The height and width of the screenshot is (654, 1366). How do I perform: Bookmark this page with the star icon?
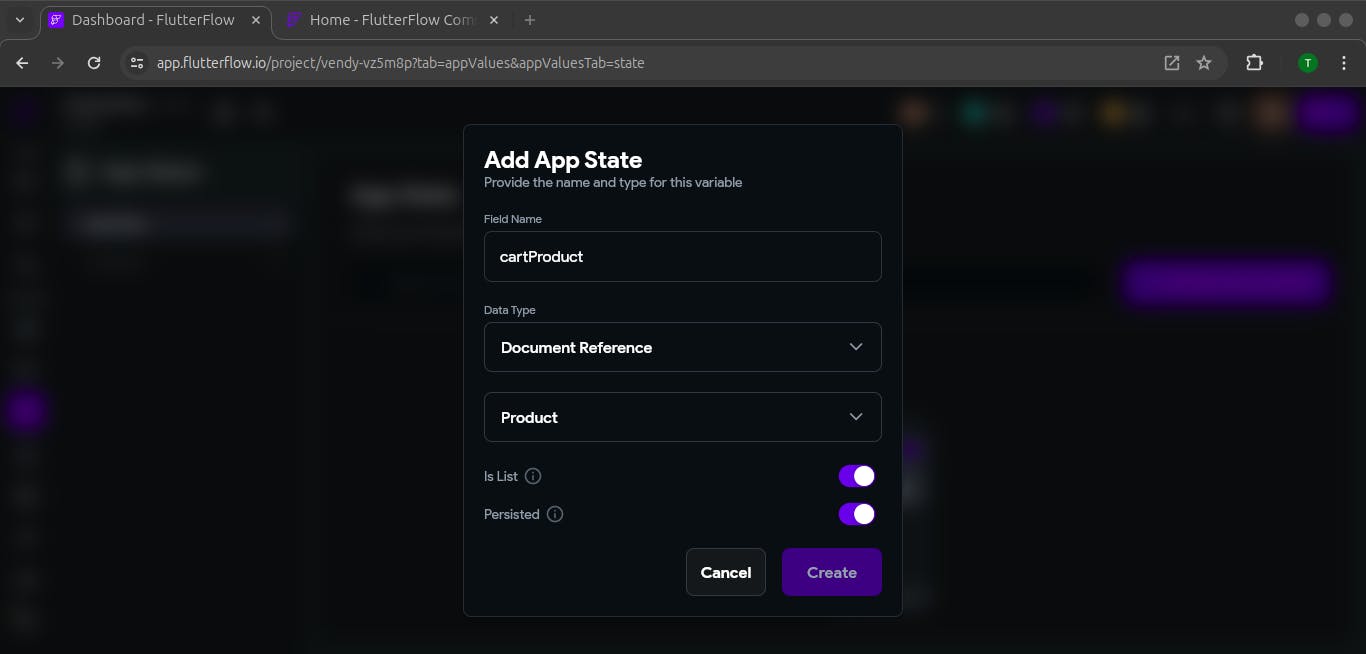(x=1204, y=63)
